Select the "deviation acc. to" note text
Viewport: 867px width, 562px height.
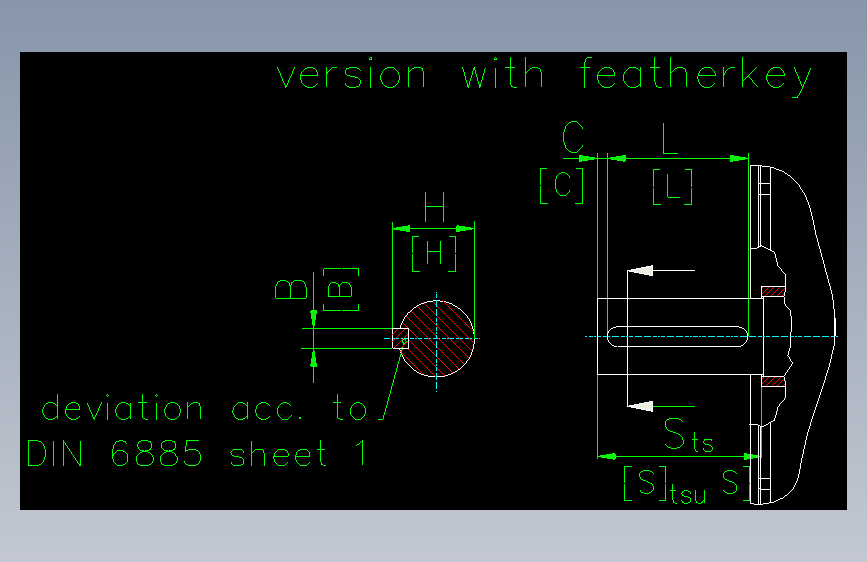pyautogui.click(x=204, y=409)
